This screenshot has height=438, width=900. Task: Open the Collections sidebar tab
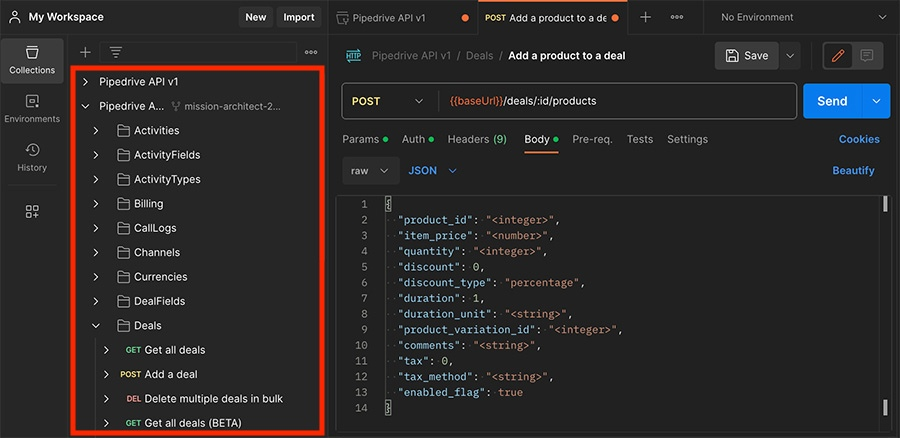[32, 61]
